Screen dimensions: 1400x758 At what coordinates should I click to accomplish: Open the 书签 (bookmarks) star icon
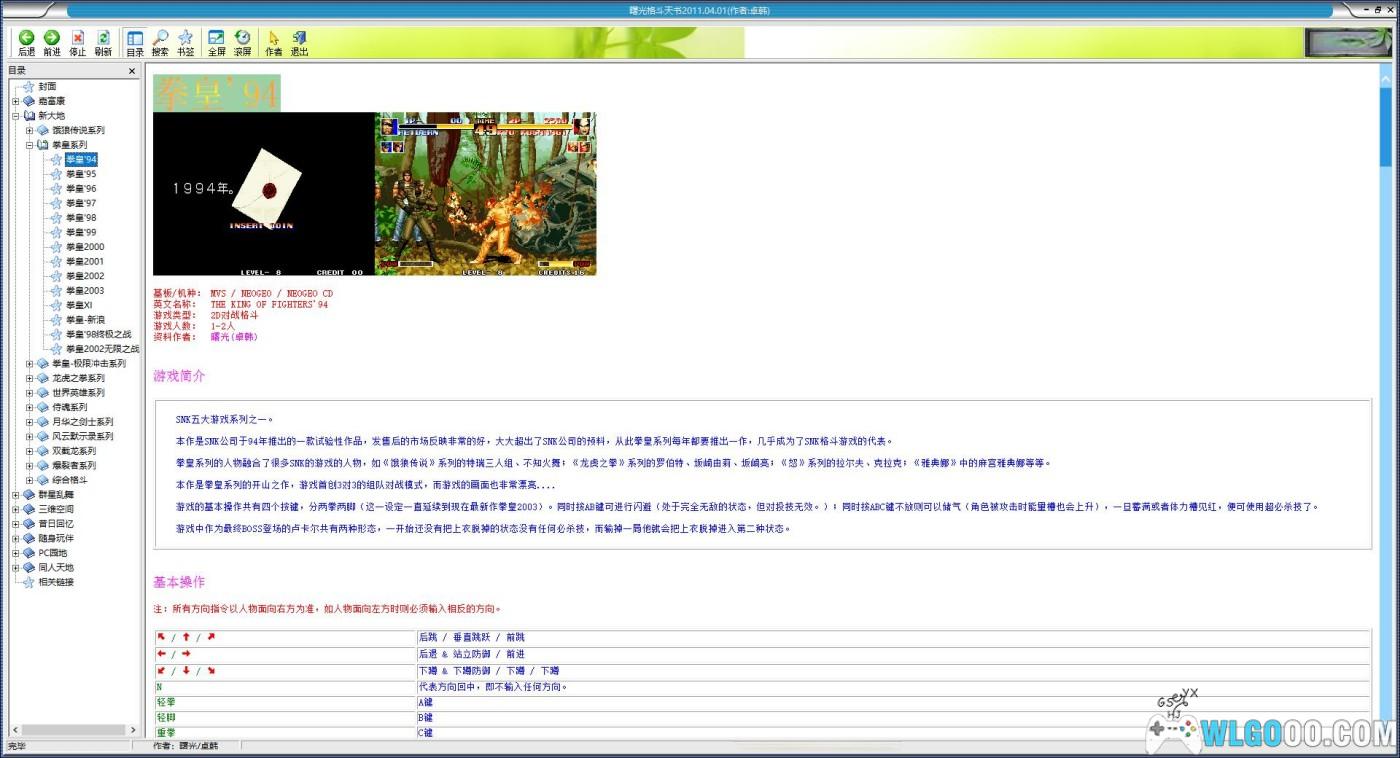point(186,42)
